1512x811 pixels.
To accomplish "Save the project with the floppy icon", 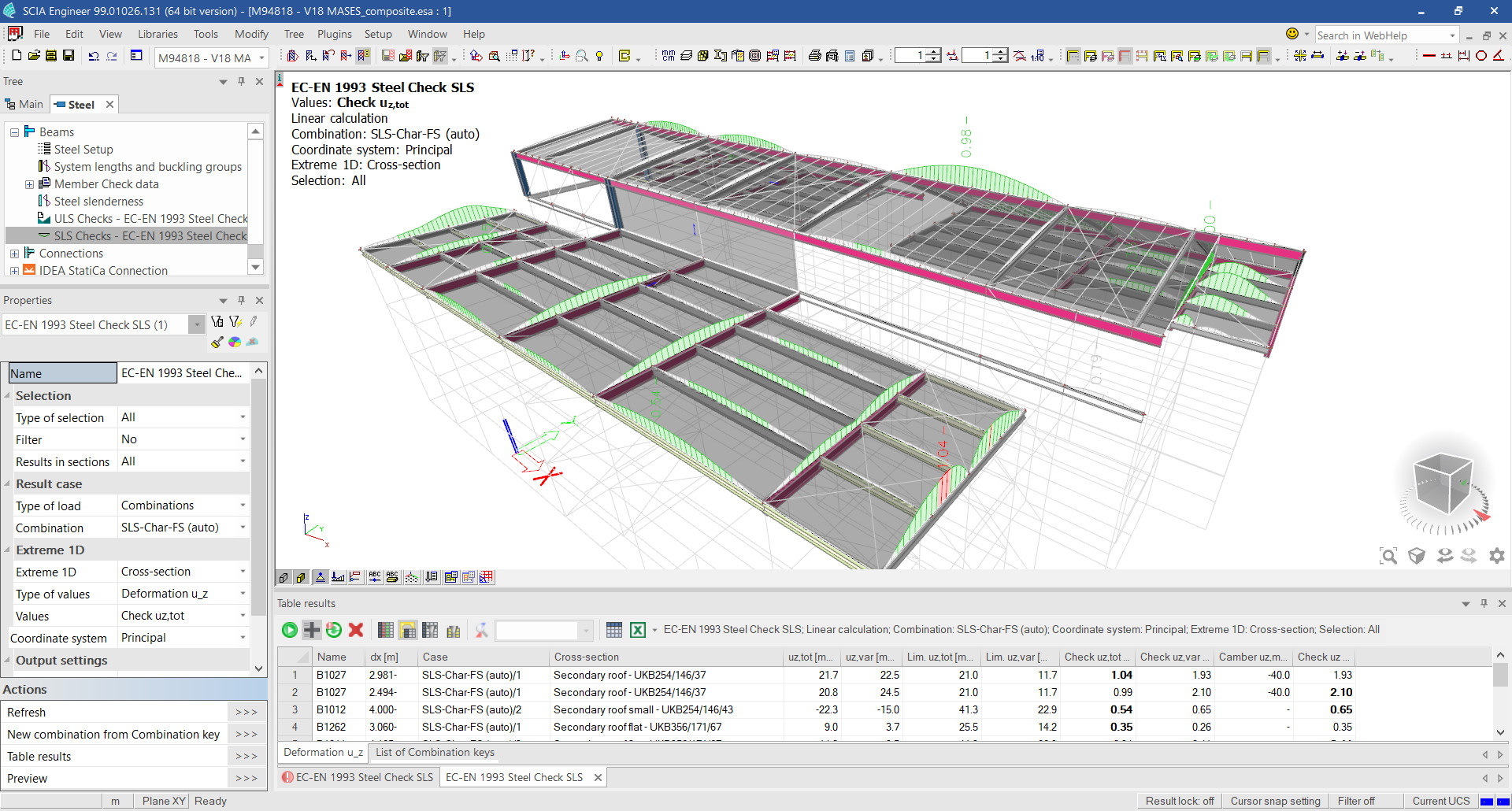I will point(69,56).
